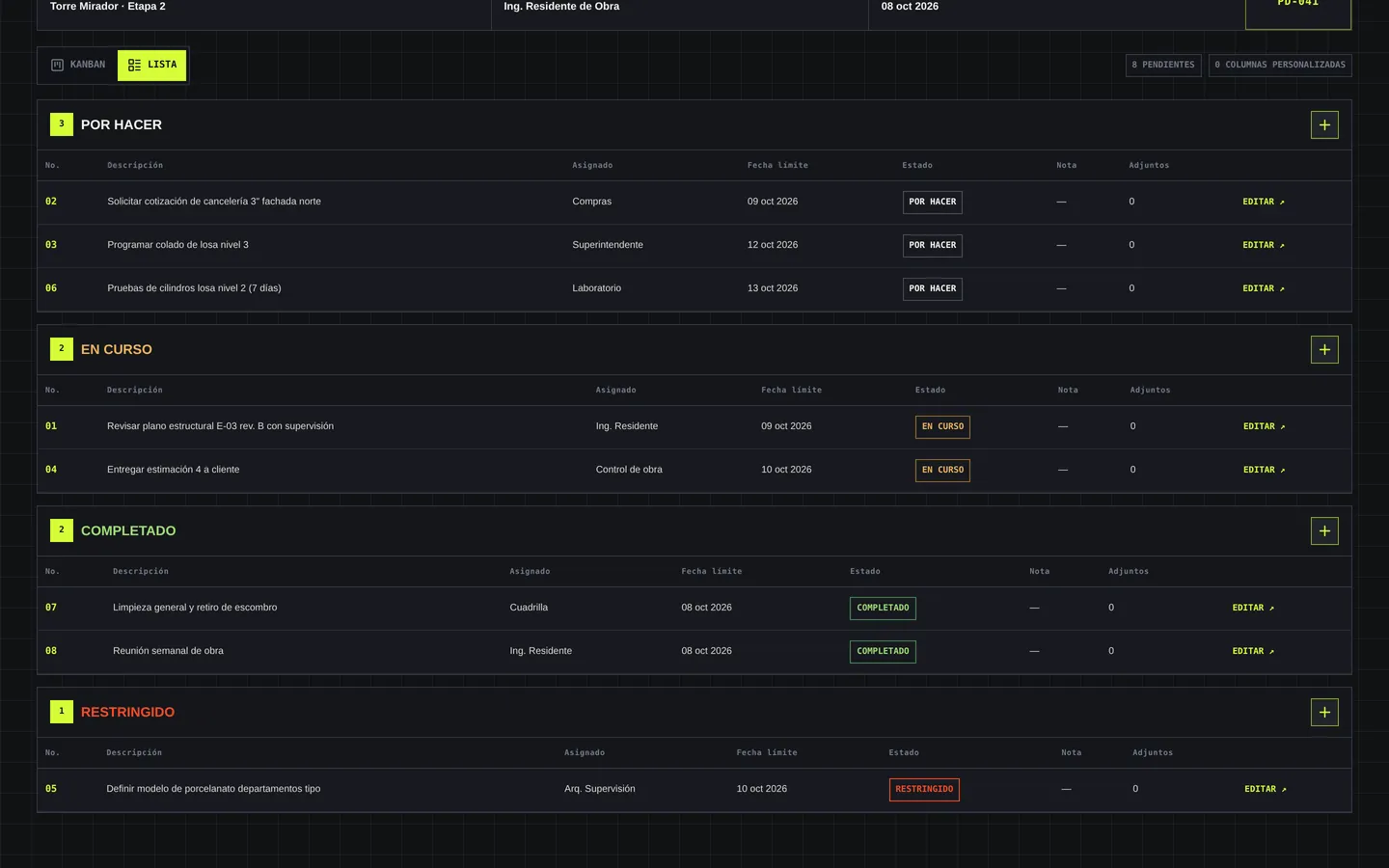Open 0 Columnas Personalizadas button
Viewport: 1389px width, 868px height.
[x=1280, y=66]
